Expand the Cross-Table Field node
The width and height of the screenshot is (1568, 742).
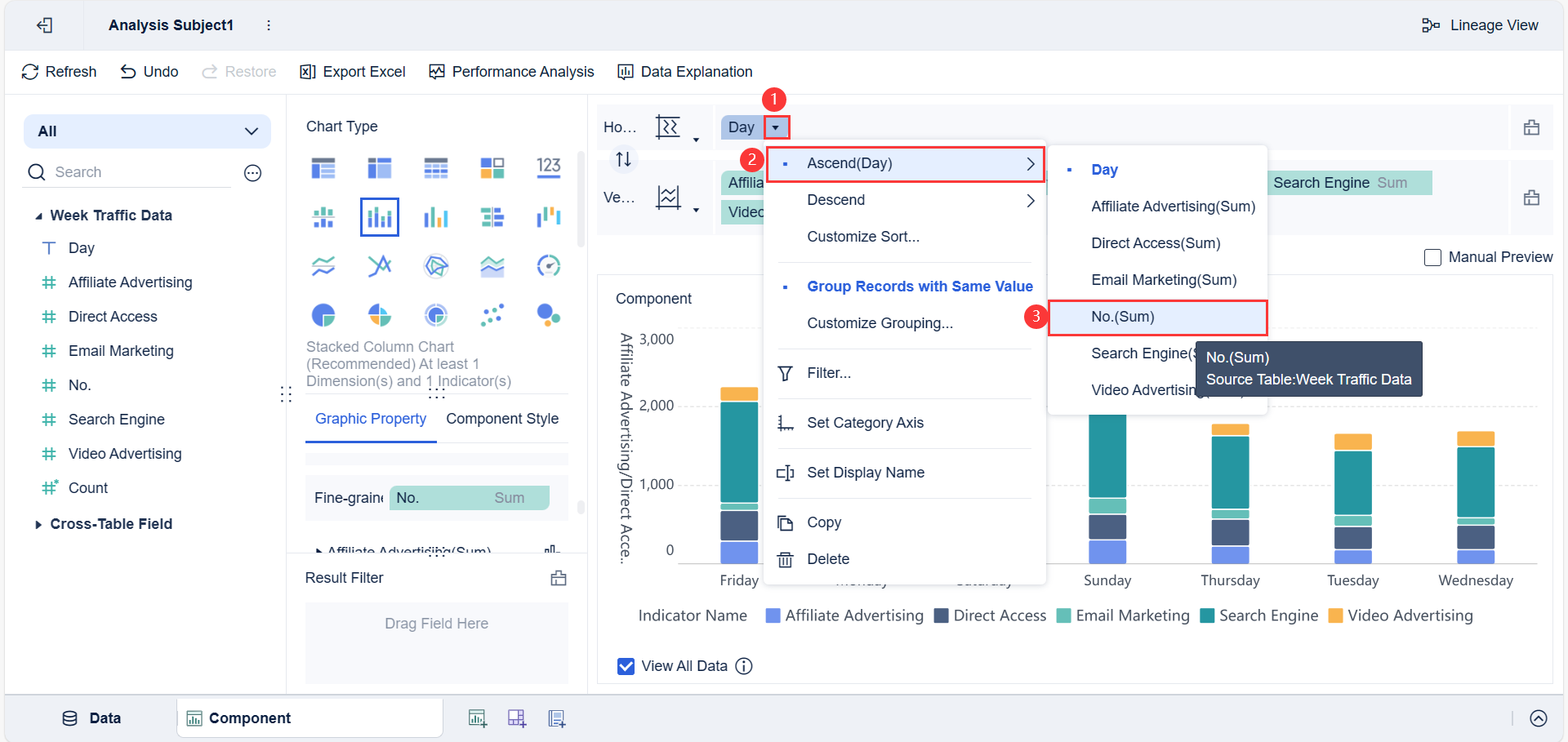(38, 525)
